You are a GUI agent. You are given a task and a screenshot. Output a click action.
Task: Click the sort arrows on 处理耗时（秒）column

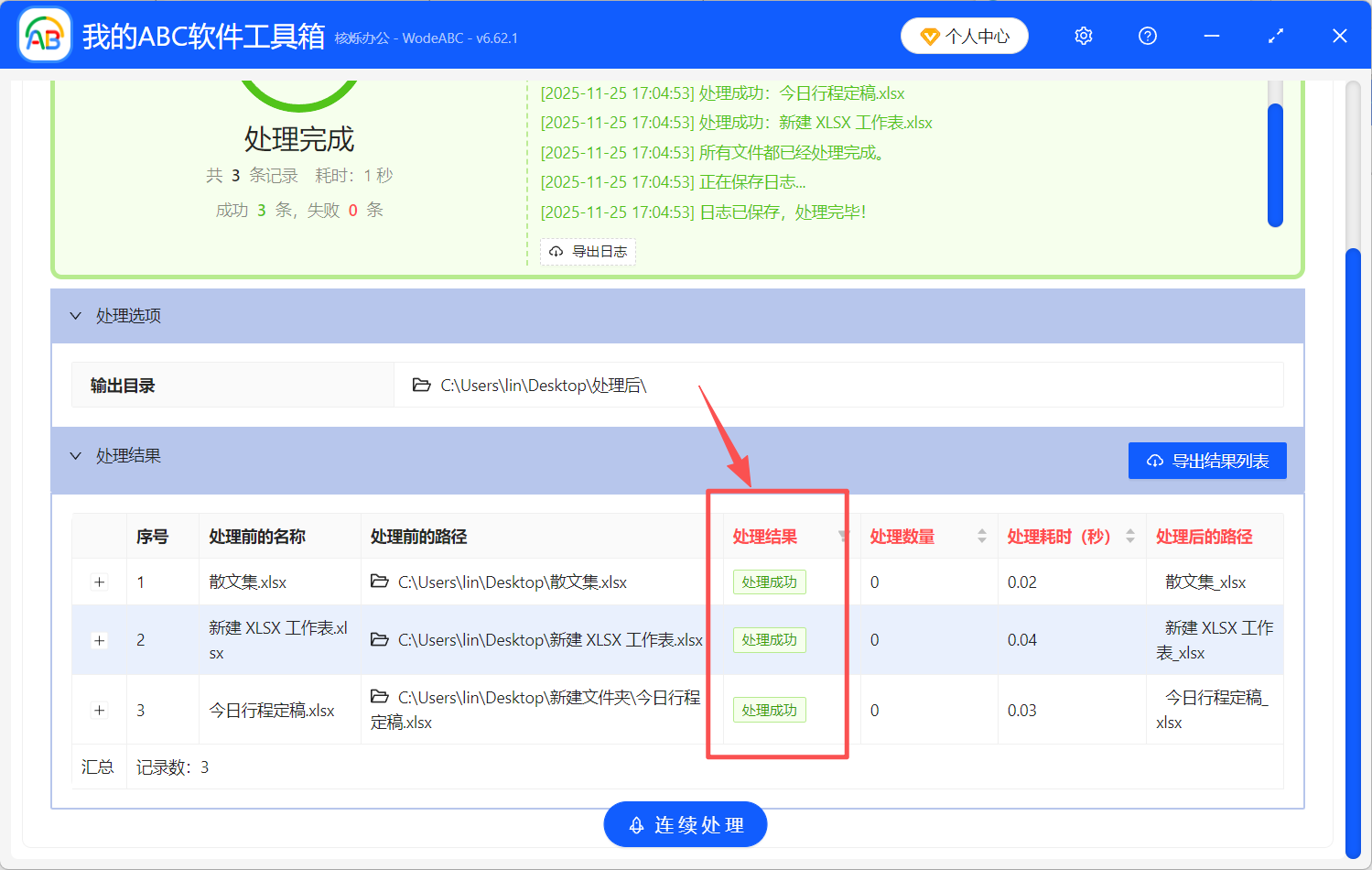(1129, 536)
